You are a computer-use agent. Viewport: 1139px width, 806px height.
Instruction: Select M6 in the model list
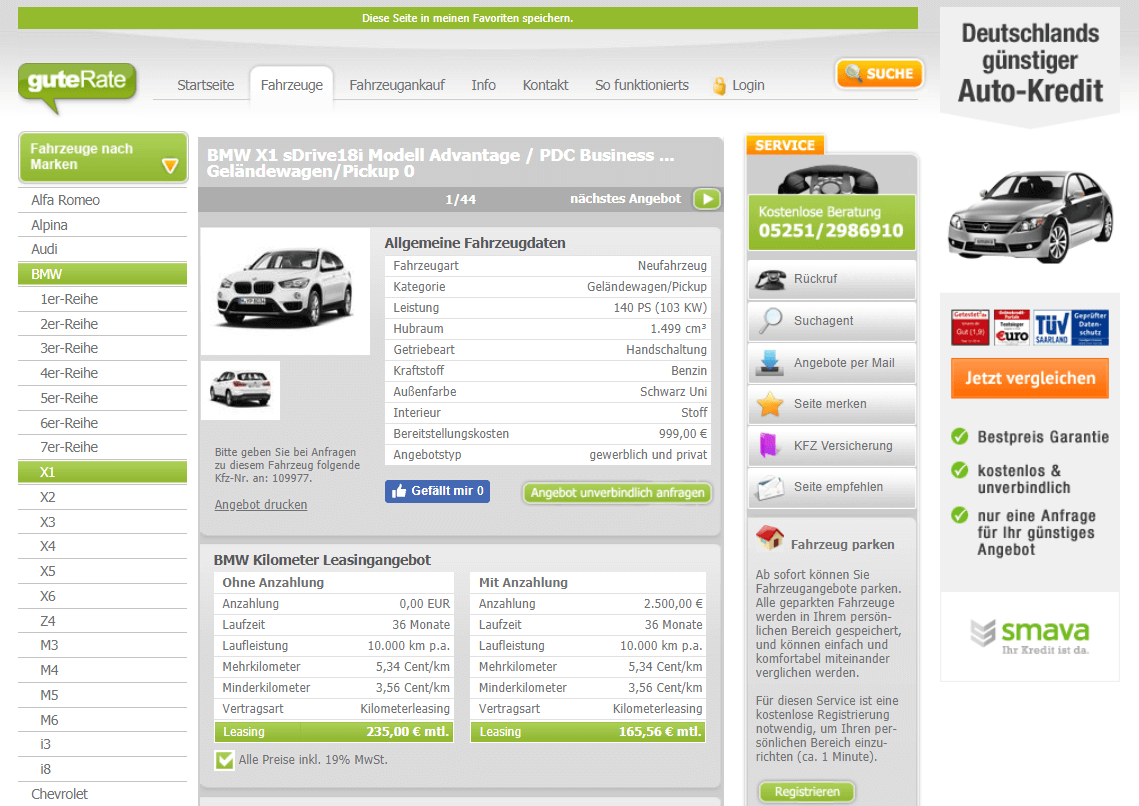(x=102, y=720)
